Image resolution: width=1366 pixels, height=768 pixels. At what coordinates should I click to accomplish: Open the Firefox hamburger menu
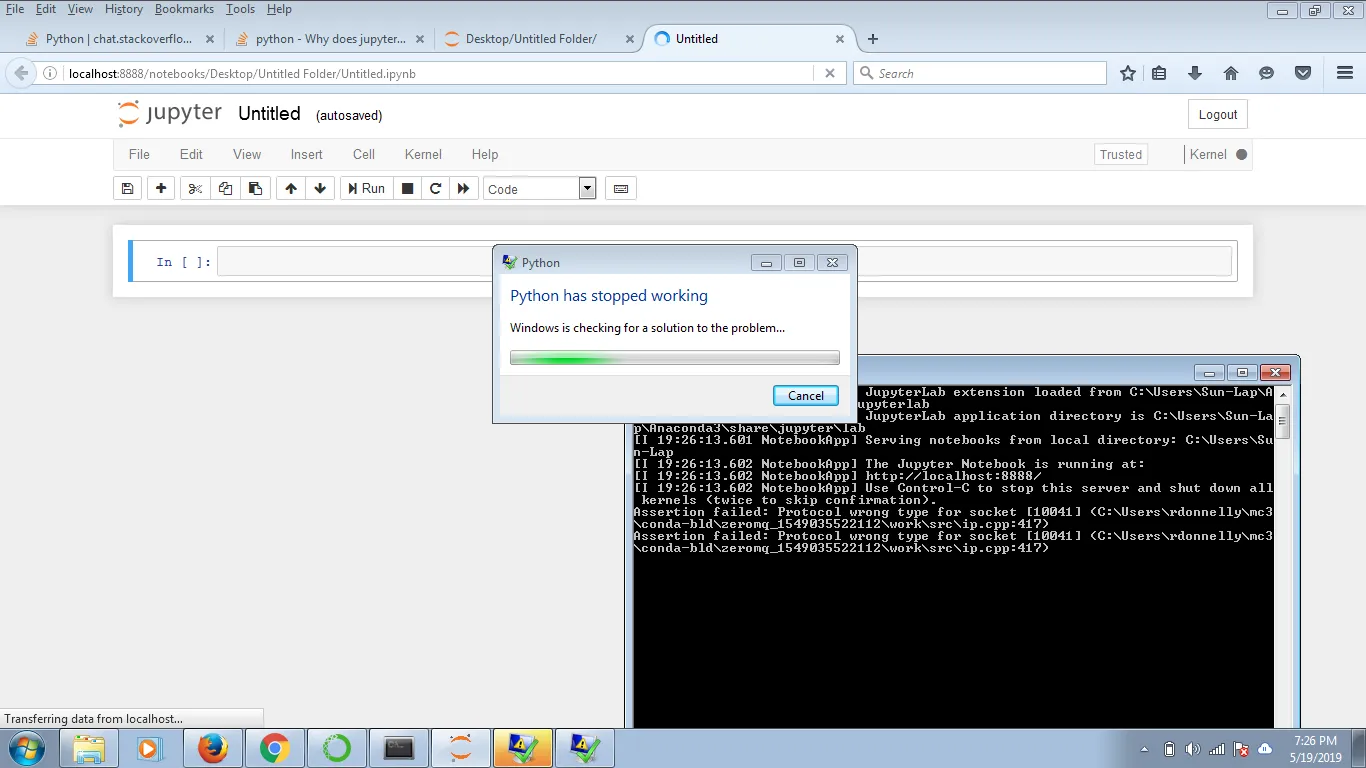coord(1345,73)
